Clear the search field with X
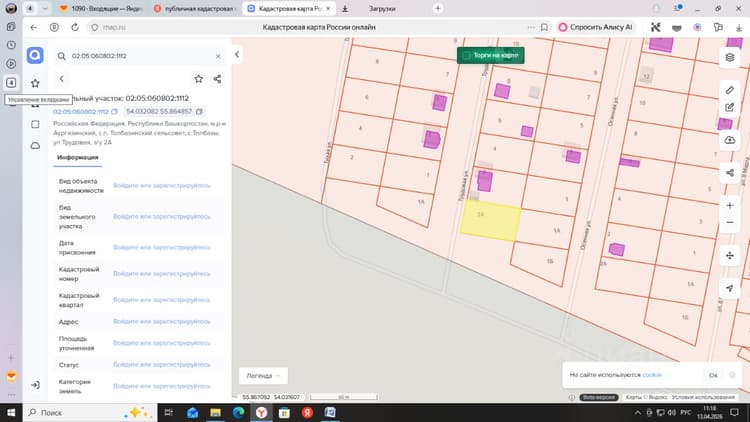Viewport: 750px width, 422px height. tap(218, 56)
